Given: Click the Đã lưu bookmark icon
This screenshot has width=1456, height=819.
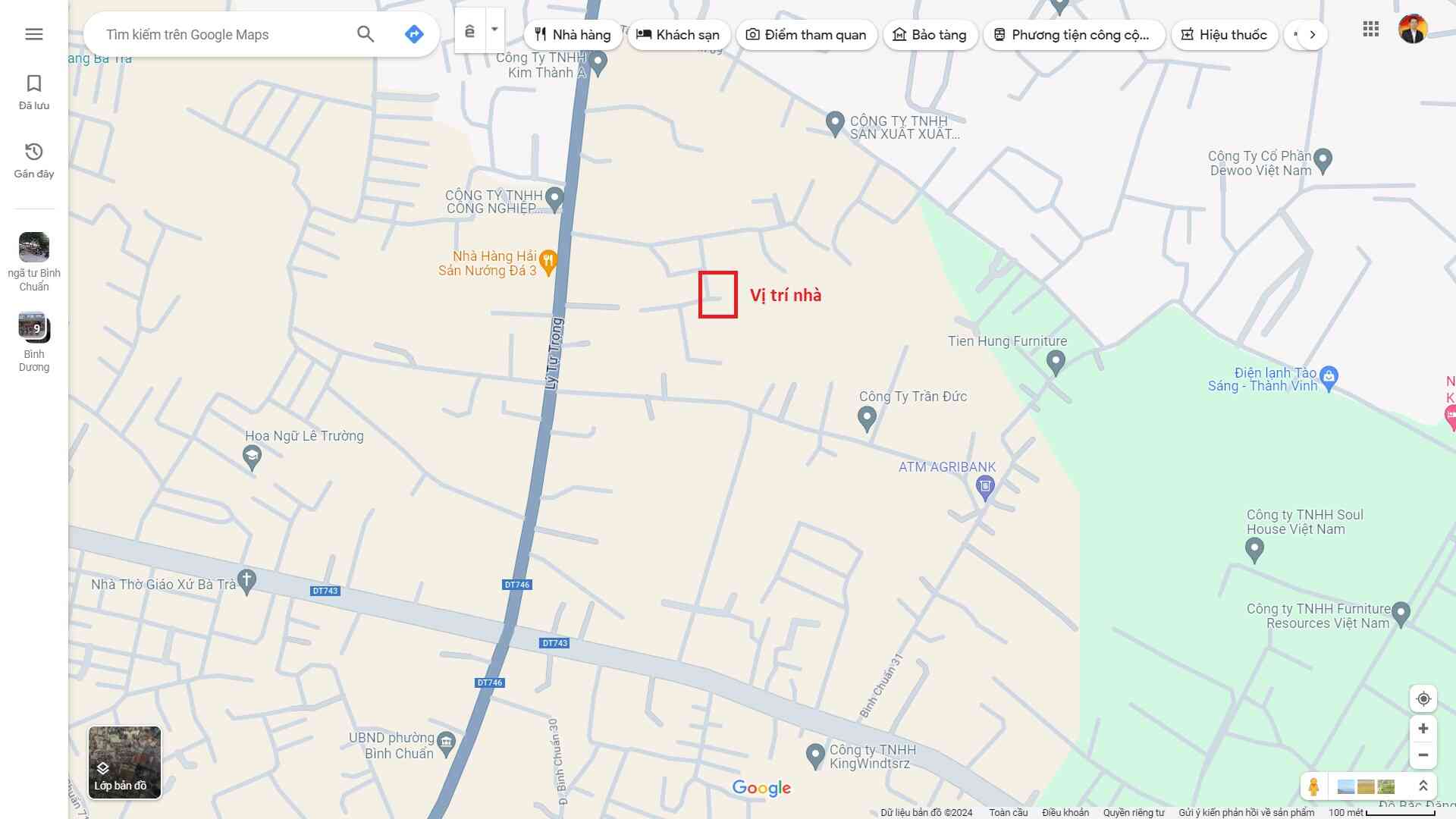Looking at the screenshot, I should pos(34,83).
